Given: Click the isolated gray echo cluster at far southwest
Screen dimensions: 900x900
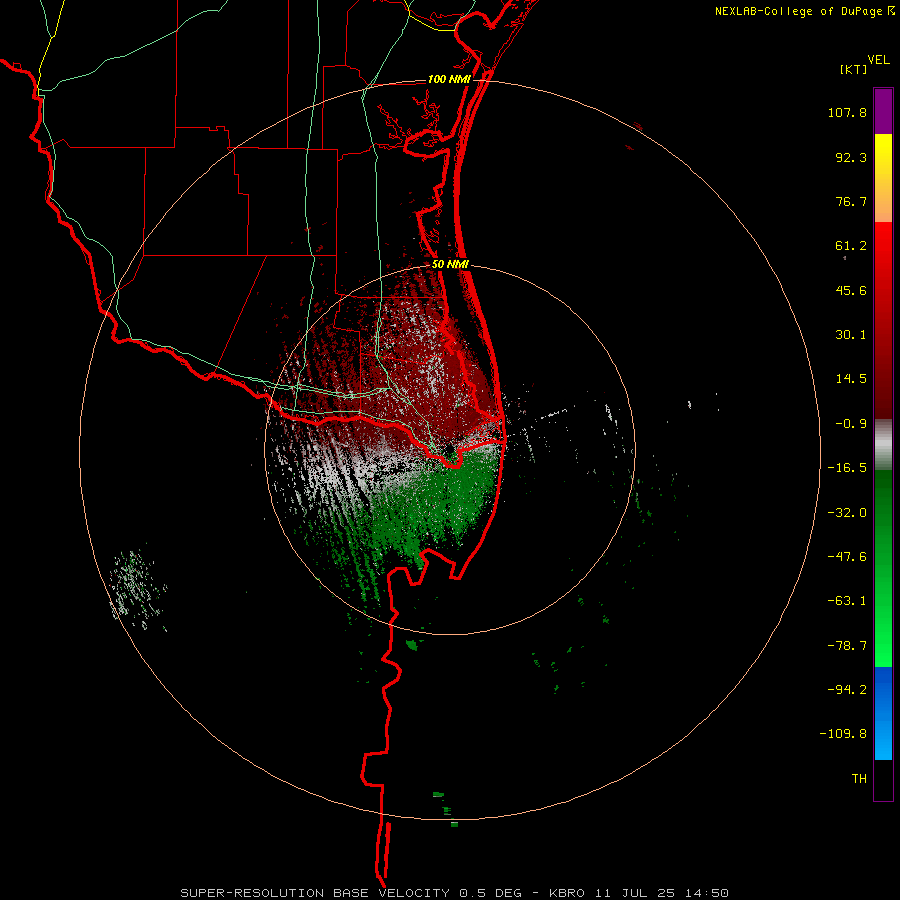Looking at the screenshot, I should coord(138,590).
